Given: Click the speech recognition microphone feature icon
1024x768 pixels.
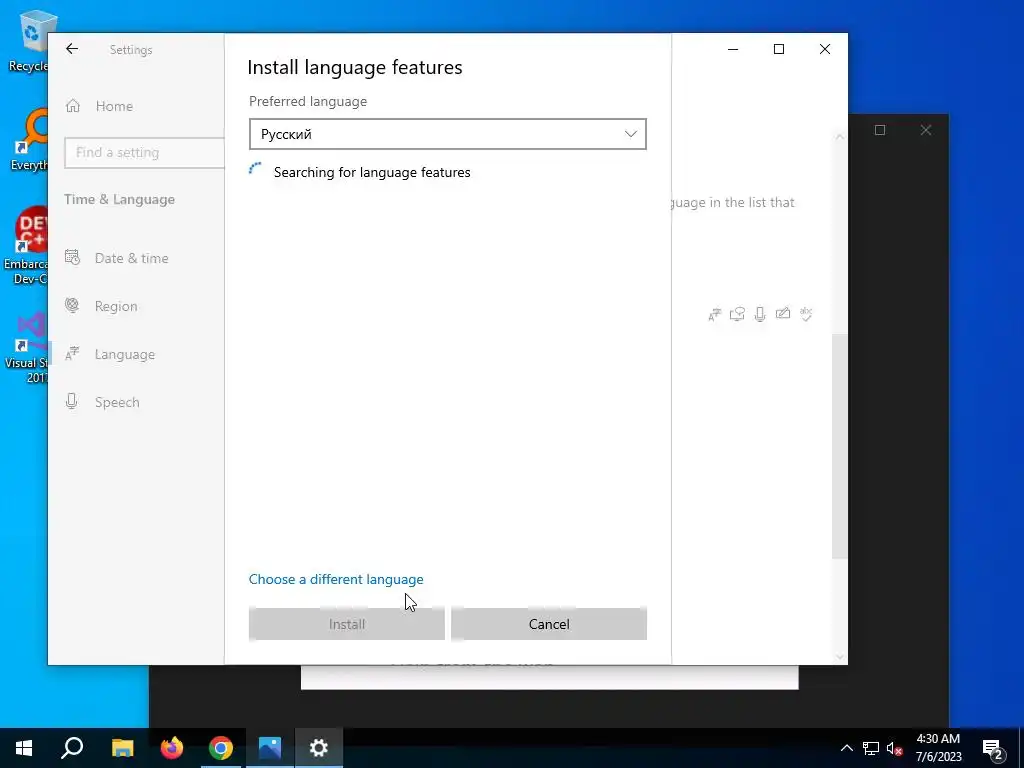Looking at the screenshot, I should 760,314.
